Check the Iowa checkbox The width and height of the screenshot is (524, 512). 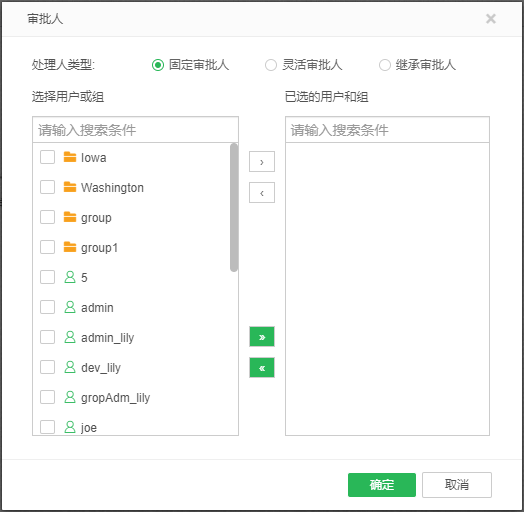(47, 157)
